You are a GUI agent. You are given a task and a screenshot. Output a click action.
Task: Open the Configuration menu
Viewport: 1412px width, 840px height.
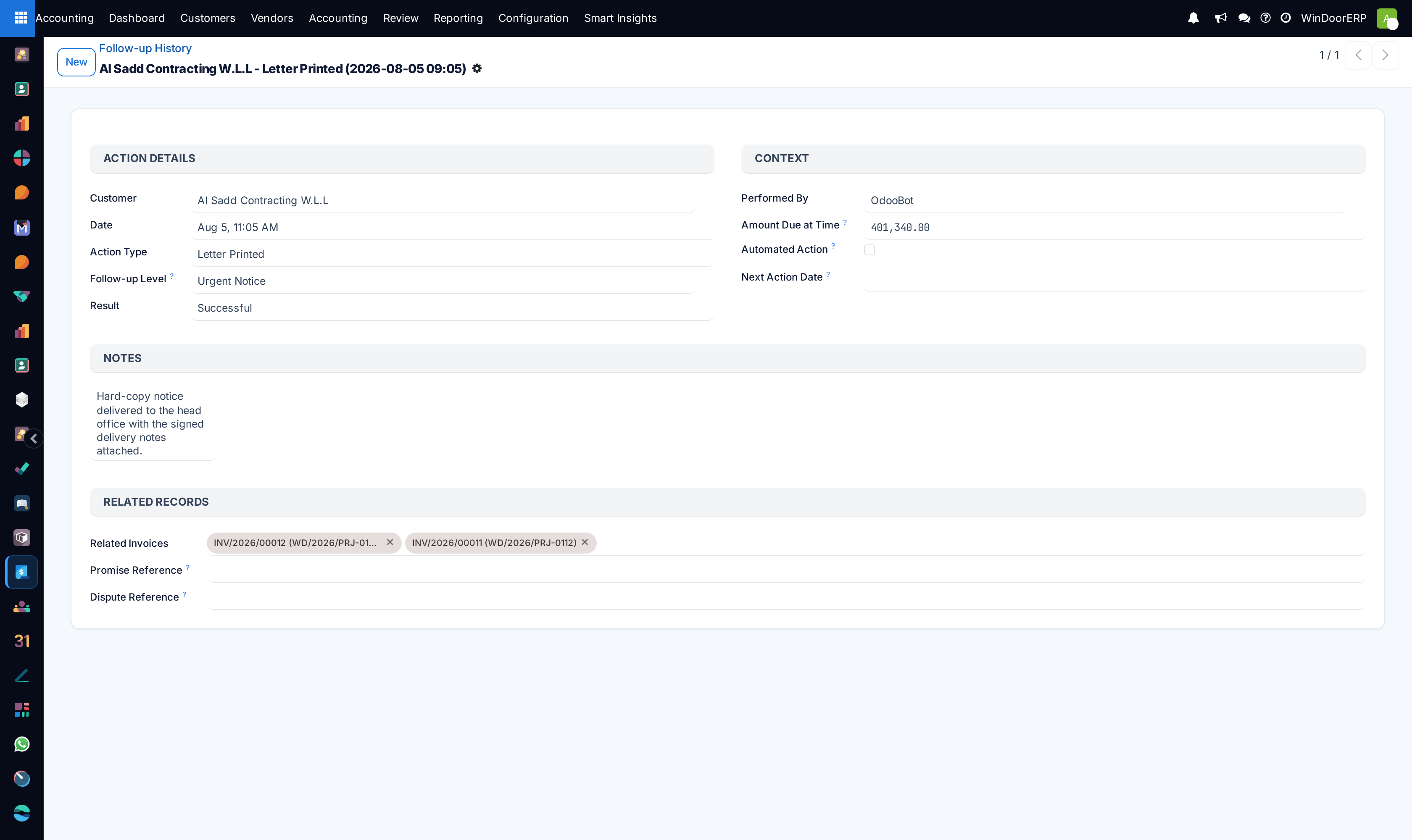point(533,18)
